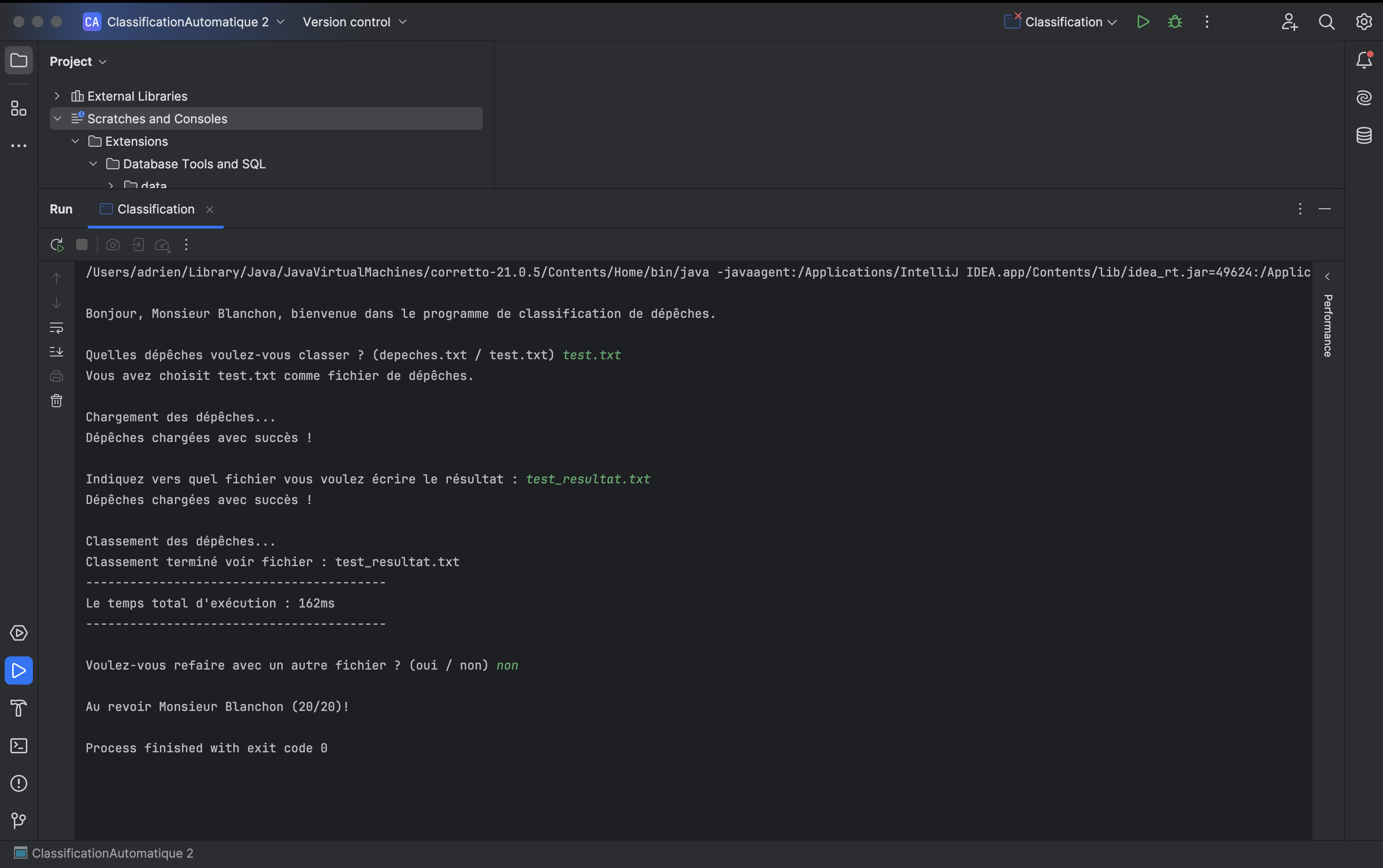This screenshot has width=1383, height=868.
Task: Click the green 'test_resultat.txt' console input text
Action: pyautogui.click(x=588, y=479)
